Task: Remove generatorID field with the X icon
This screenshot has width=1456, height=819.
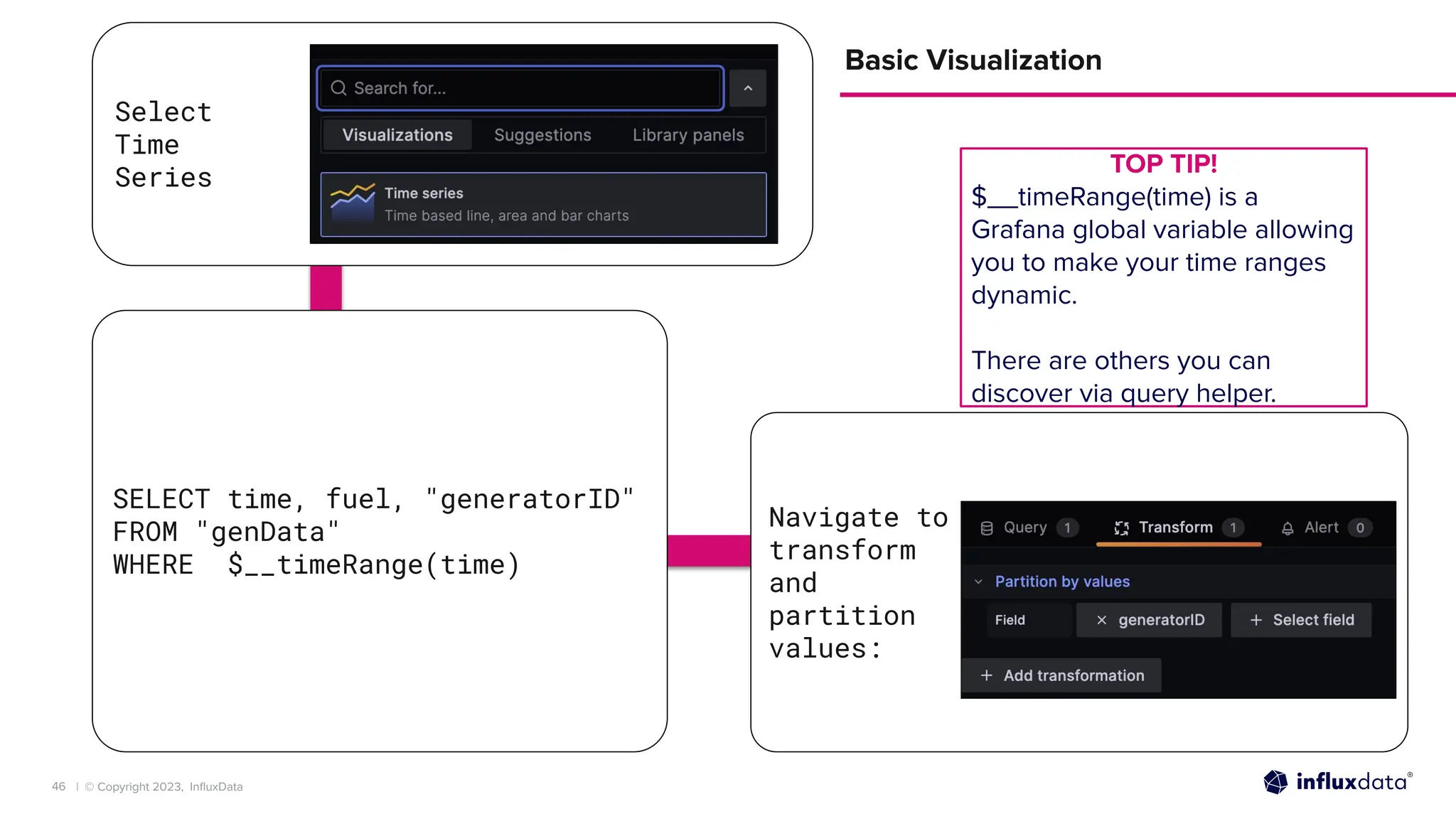Action: coord(1101,620)
